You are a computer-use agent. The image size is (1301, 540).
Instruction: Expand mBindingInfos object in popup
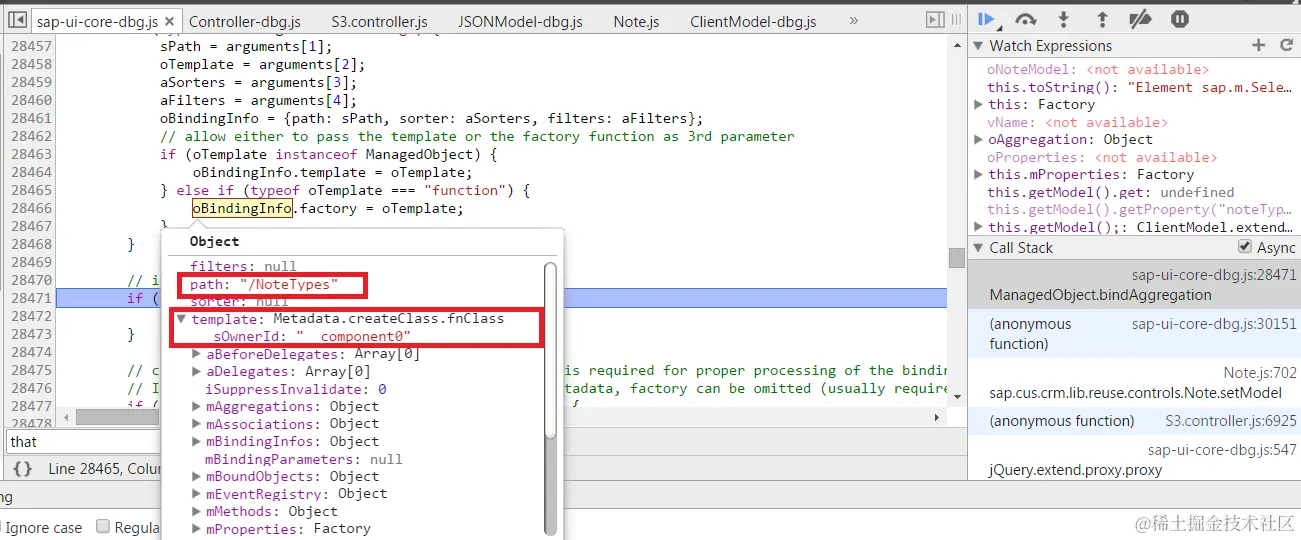[196, 441]
